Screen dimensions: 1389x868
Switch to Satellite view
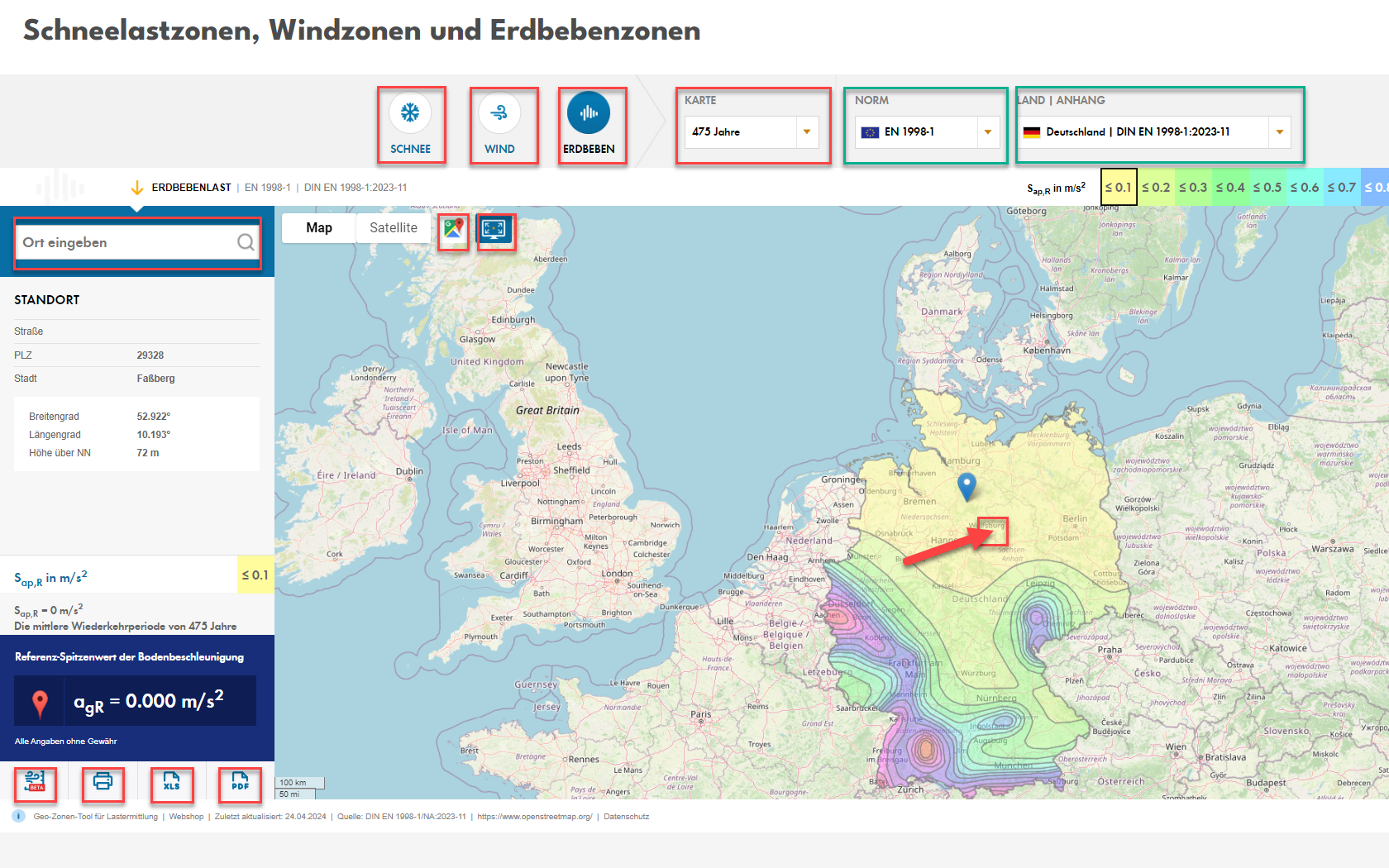click(x=393, y=227)
